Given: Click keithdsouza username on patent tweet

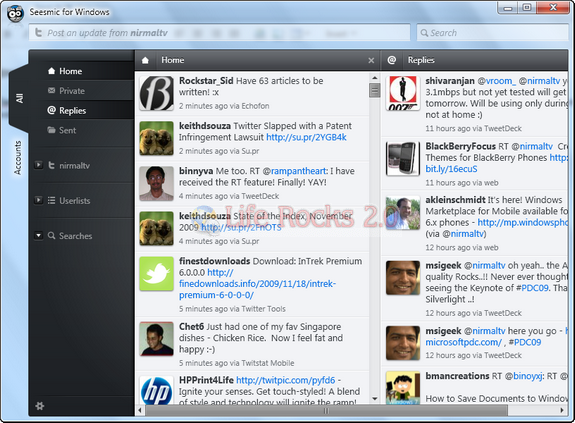Looking at the screenshot, I should 205,126.
